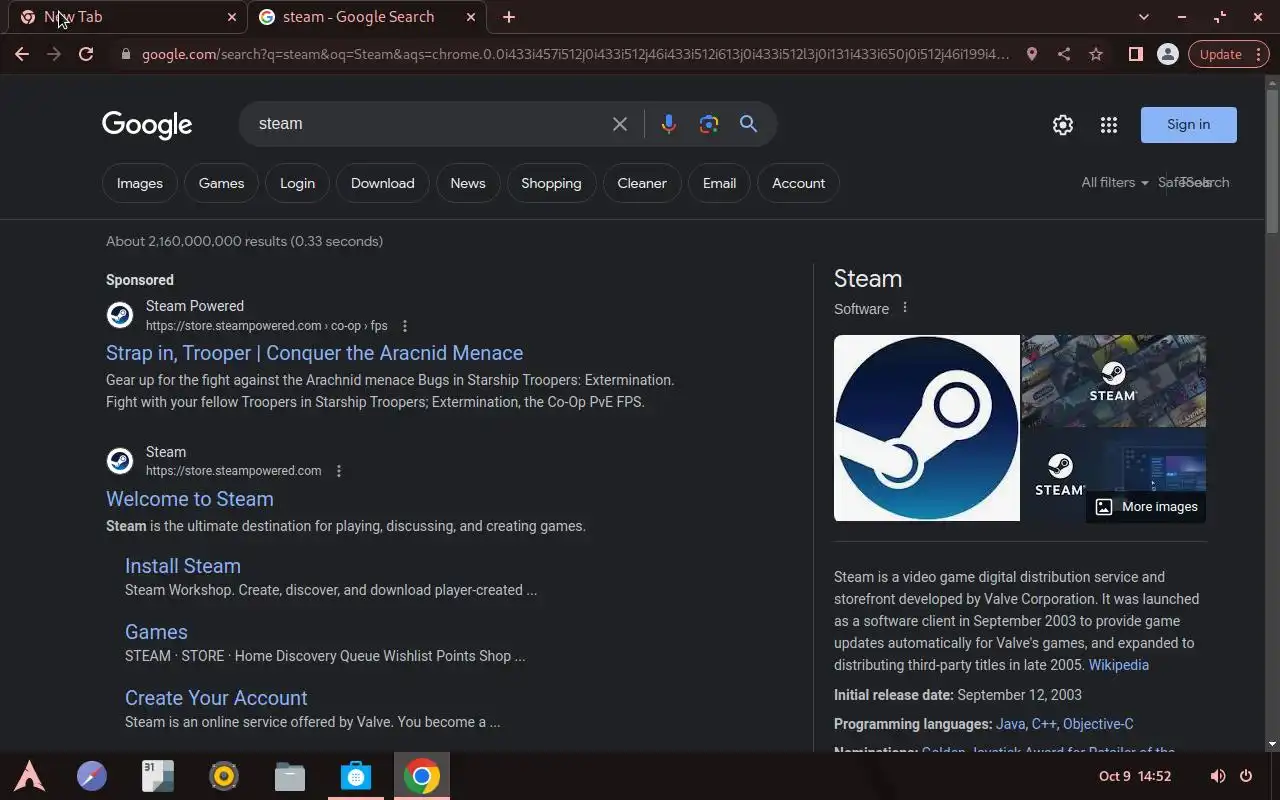Open the Google apps grid
Viewport: 1280px width, 800px height.
(x=1108, y=125)
